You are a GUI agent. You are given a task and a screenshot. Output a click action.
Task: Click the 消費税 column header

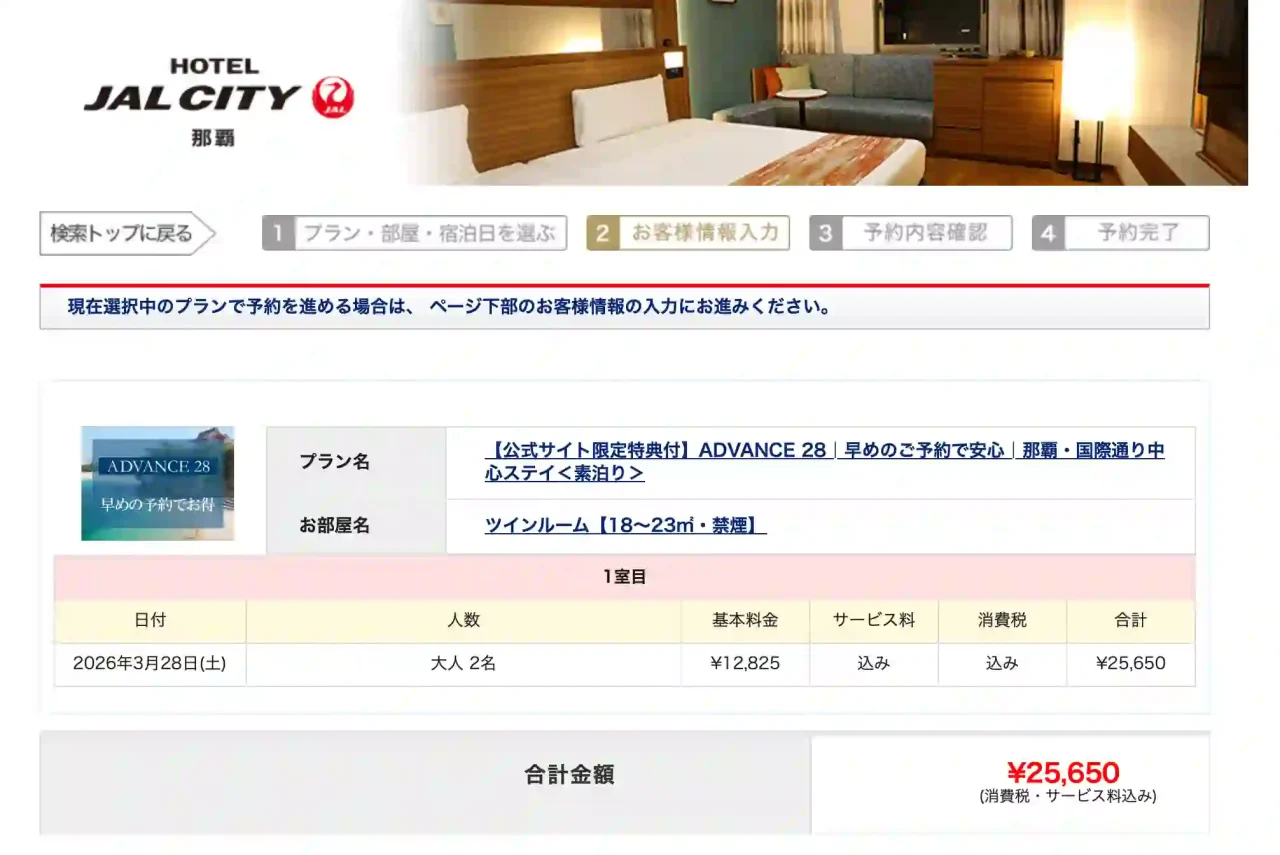pyautogui.click(x=1002, y=621)
